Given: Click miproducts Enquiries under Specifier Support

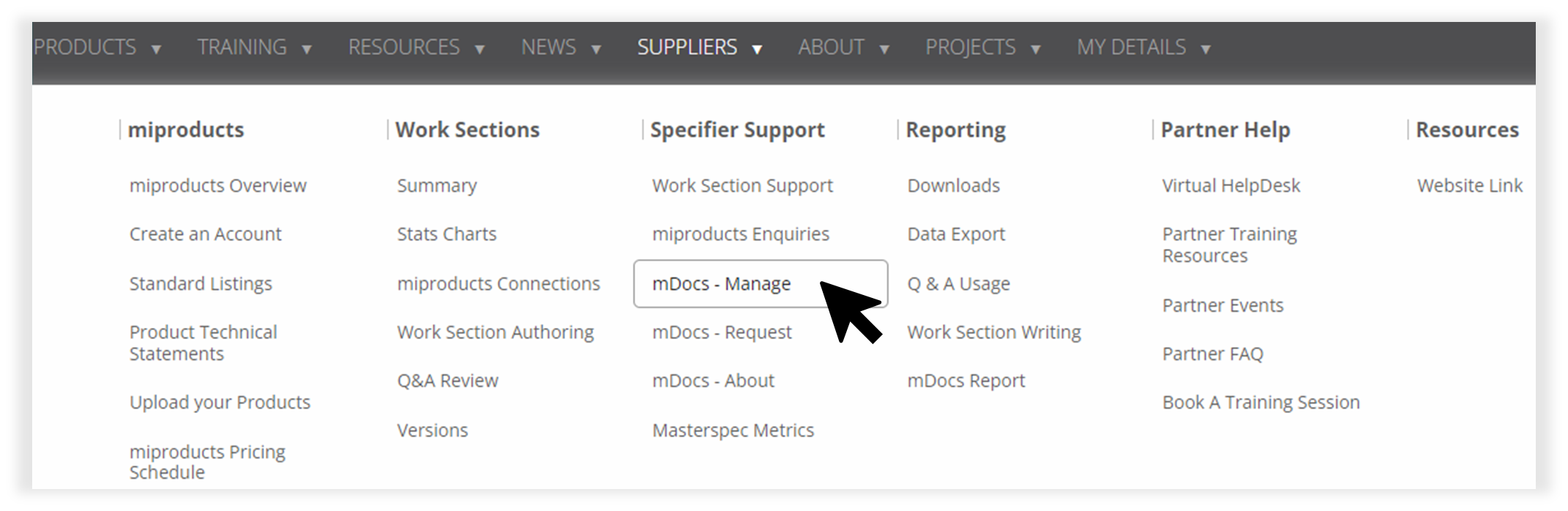Looking at the screenshot, I should click(740, 234).
